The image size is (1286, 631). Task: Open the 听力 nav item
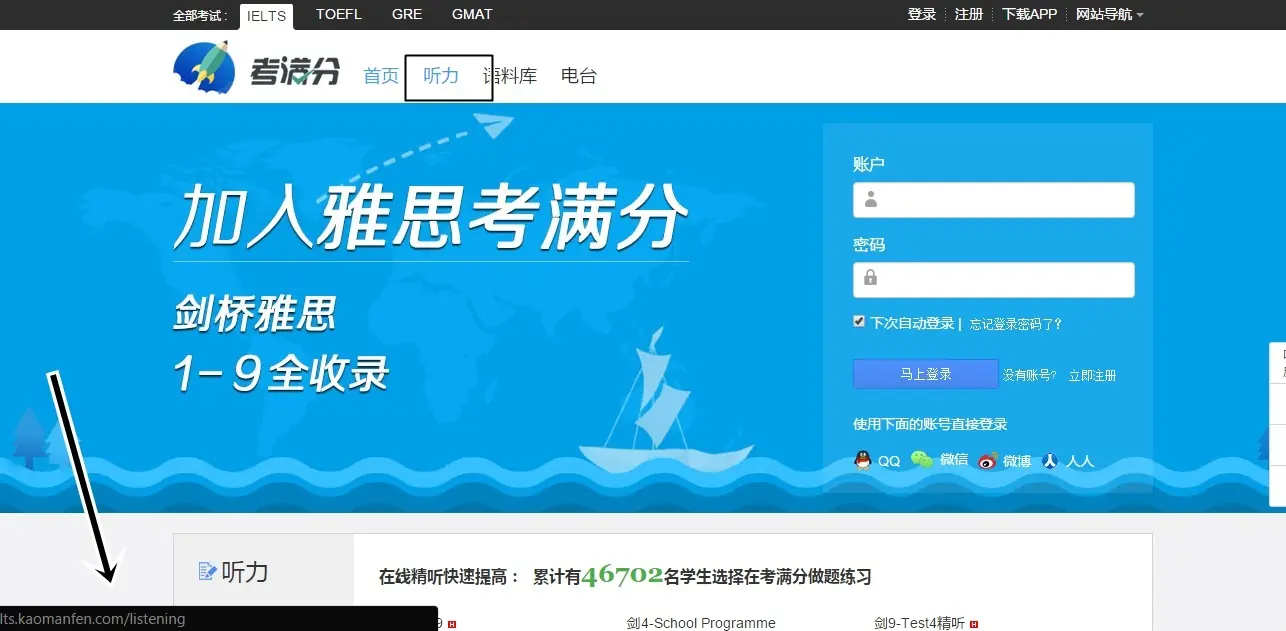pyautogui.click(x=441, y=76)
